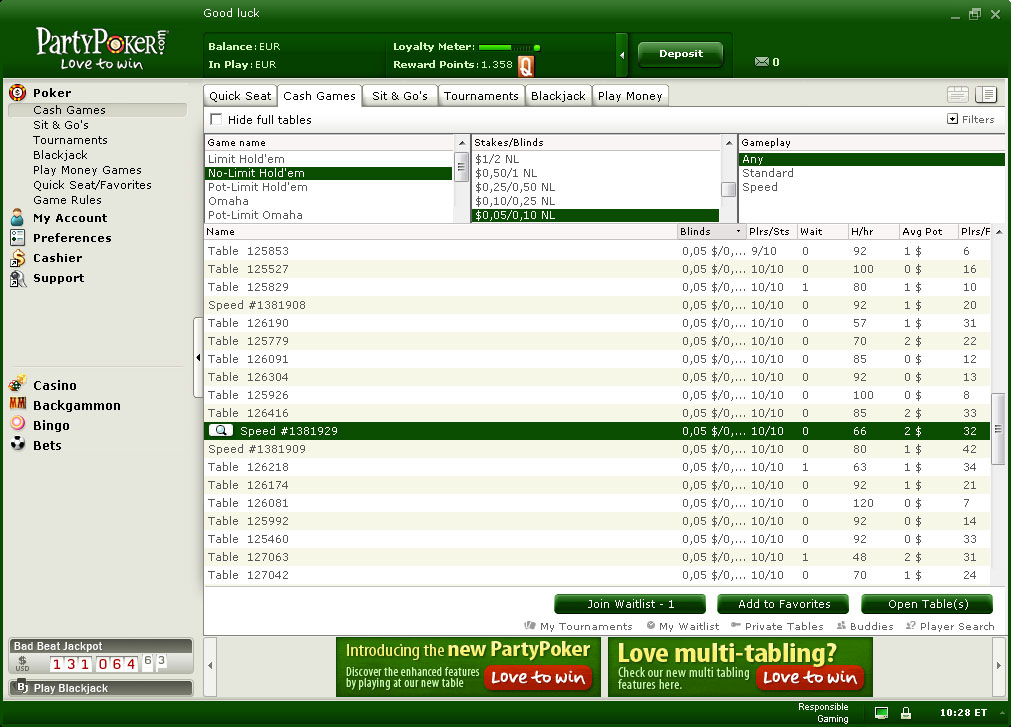Click the table list vertical scrollbar handle

(x=997, y=429)
